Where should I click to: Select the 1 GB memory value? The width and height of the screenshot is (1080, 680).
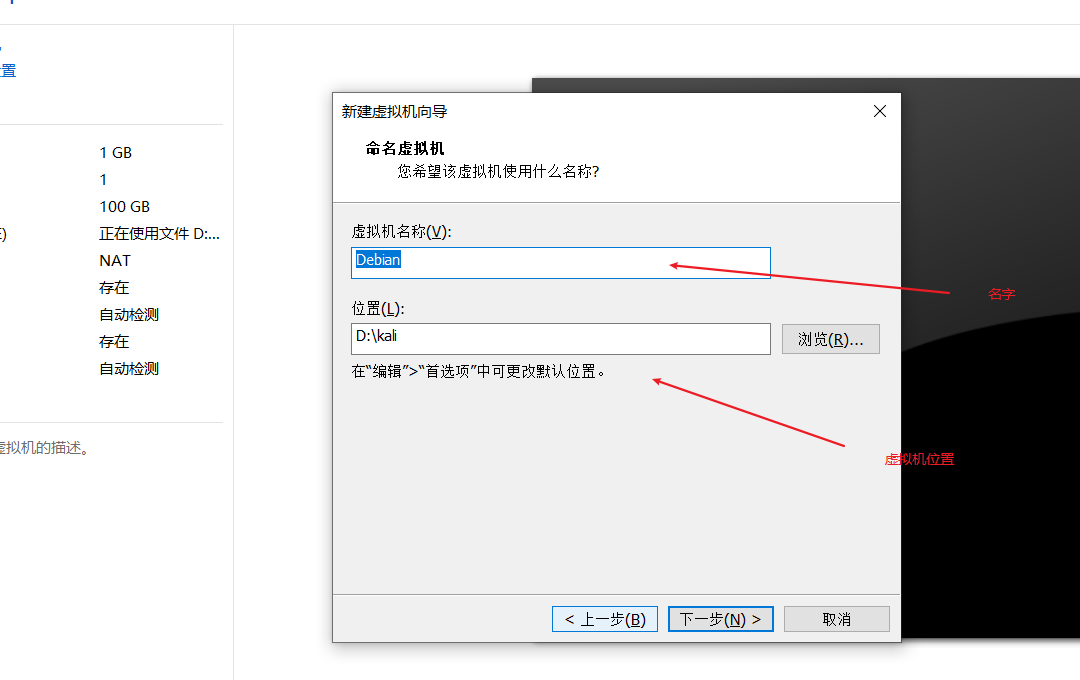click(116, 152)
